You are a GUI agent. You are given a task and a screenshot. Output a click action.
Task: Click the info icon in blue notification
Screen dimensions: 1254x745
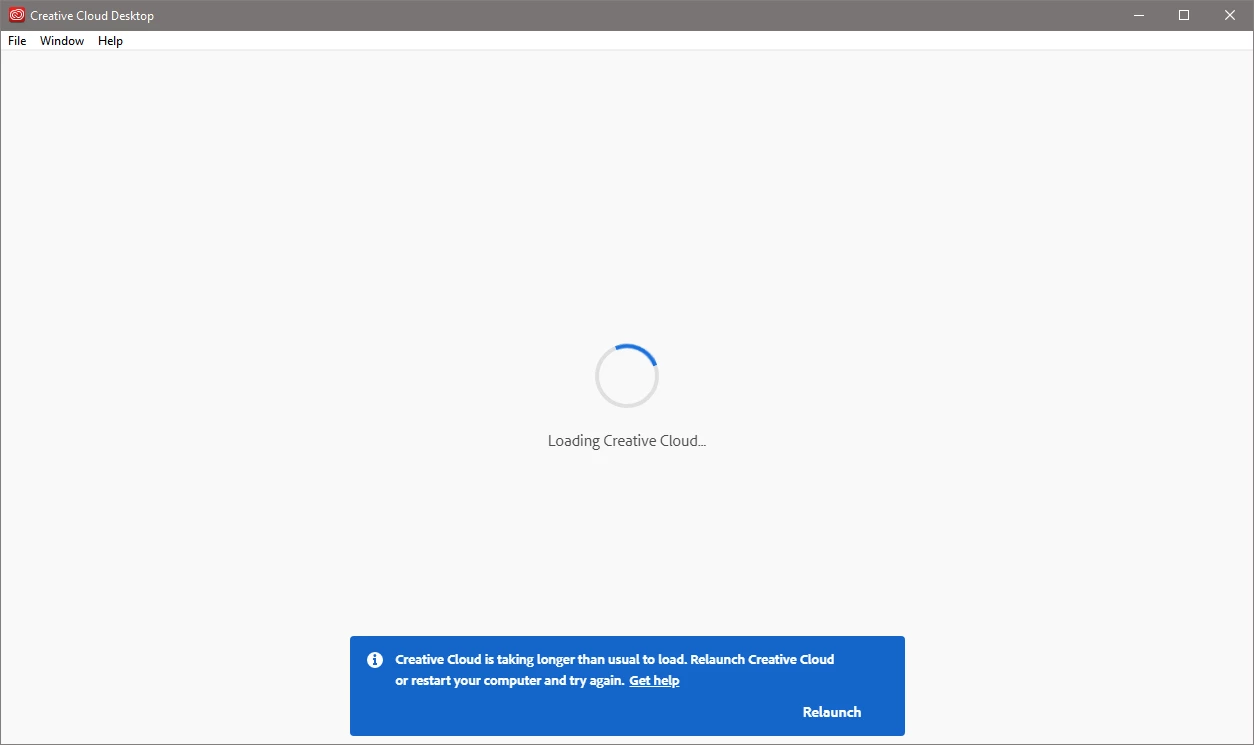375,660
